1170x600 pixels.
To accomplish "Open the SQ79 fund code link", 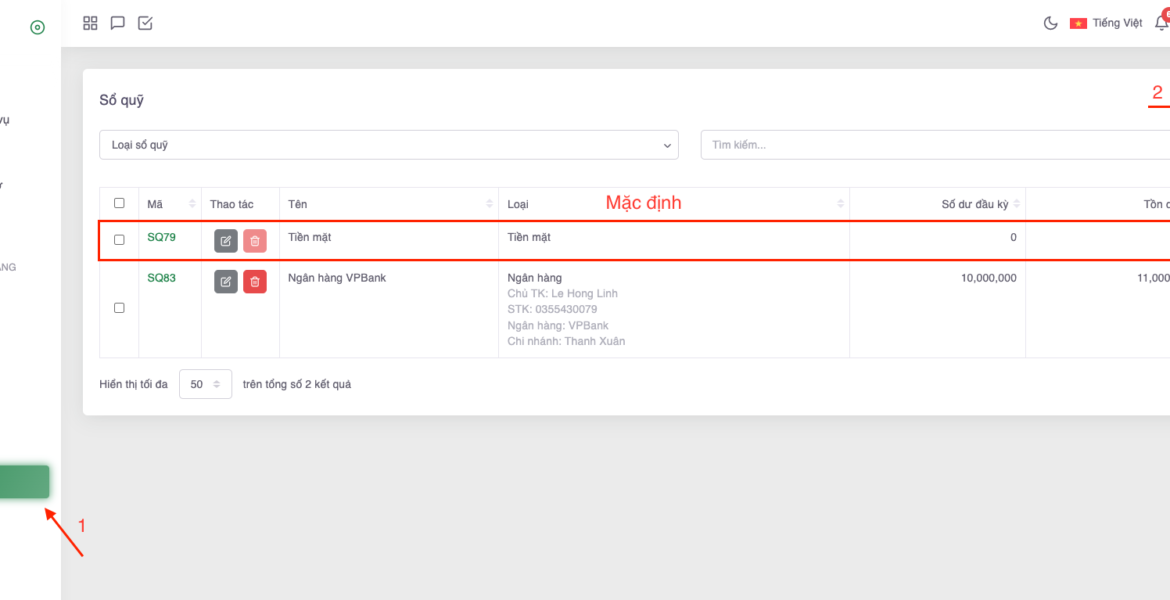I will [x=161, y=238].
